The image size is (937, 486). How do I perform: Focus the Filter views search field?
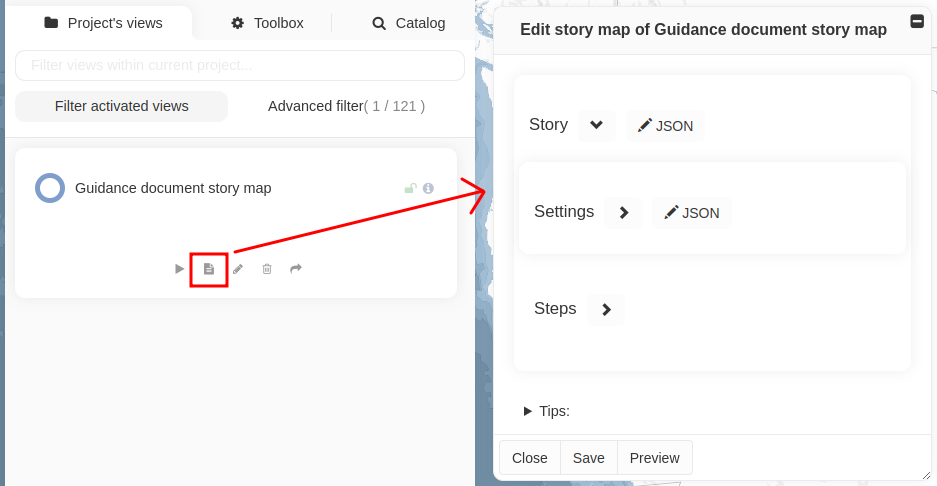pyautogui.click(x=240, y=66)
